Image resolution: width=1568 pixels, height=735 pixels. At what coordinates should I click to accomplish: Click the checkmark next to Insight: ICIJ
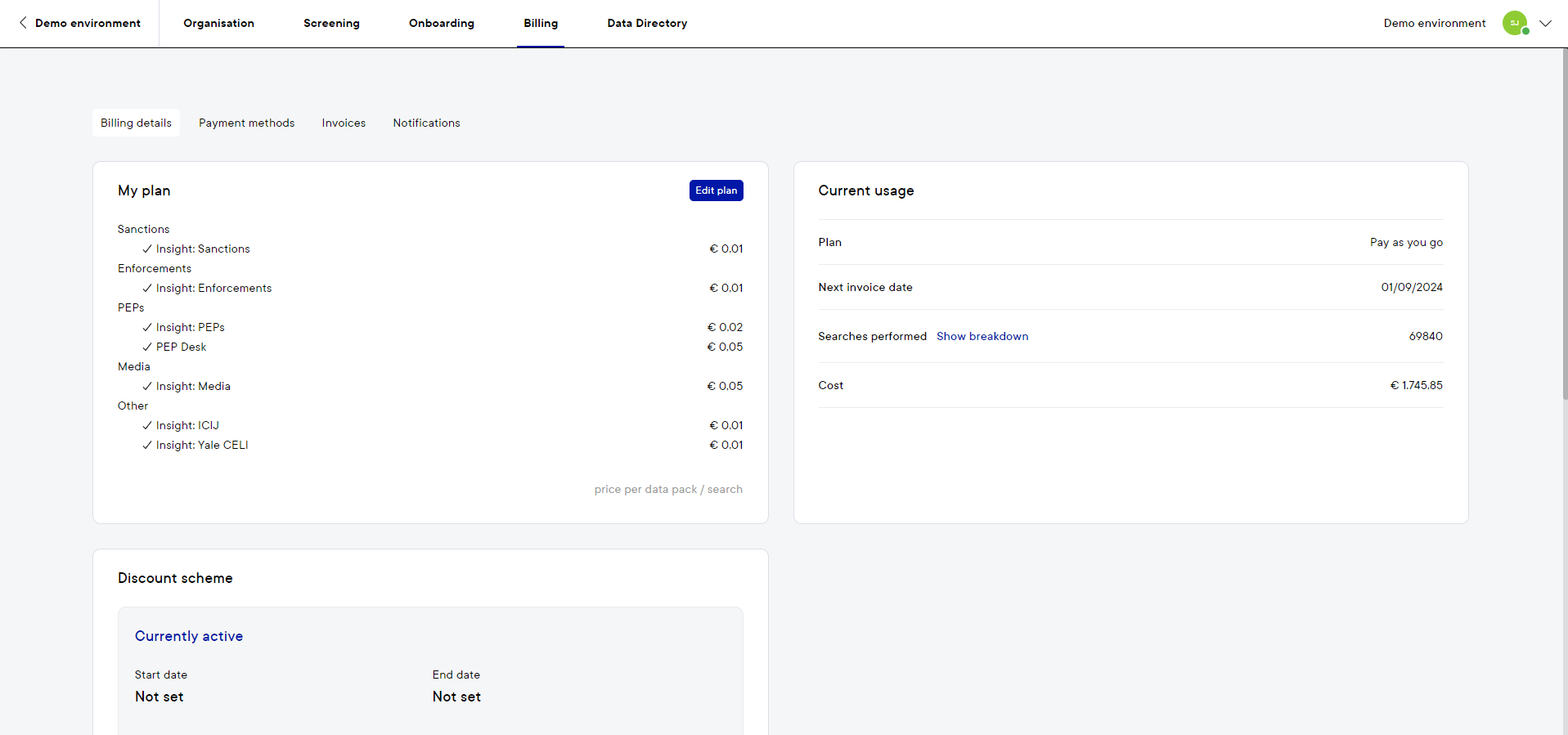[x=147, y=425]
